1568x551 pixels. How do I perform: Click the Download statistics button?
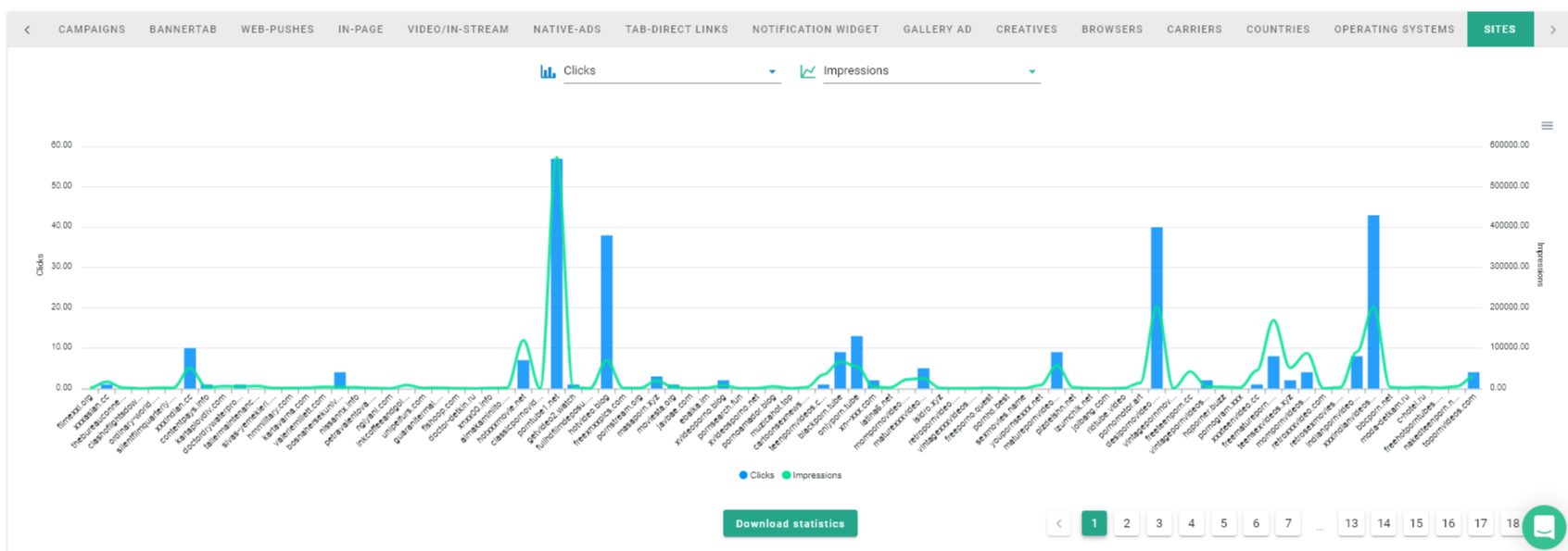(x=790, y=523)
